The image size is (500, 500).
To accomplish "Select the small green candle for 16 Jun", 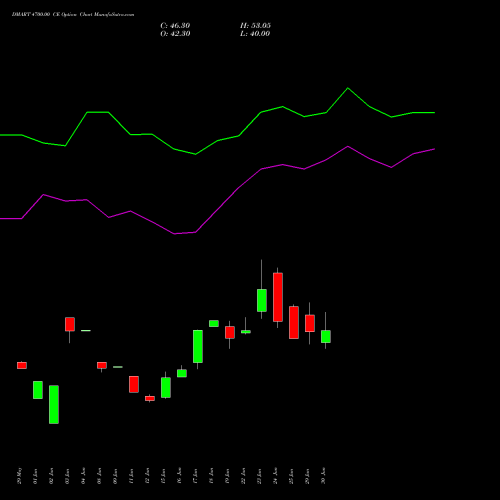I will [x=182, y=373].
